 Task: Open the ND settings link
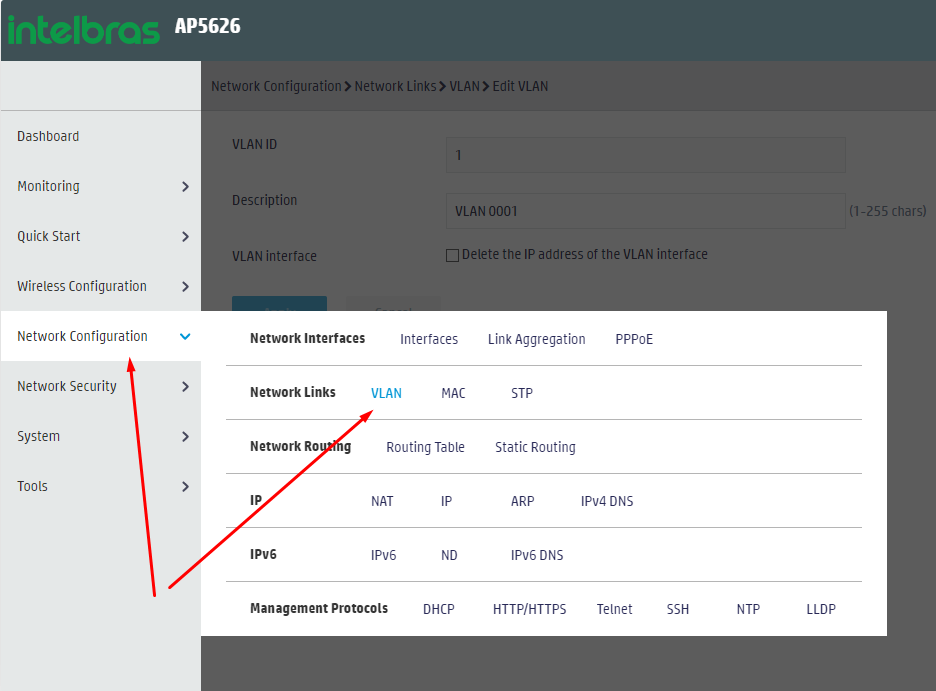[449, 556]
